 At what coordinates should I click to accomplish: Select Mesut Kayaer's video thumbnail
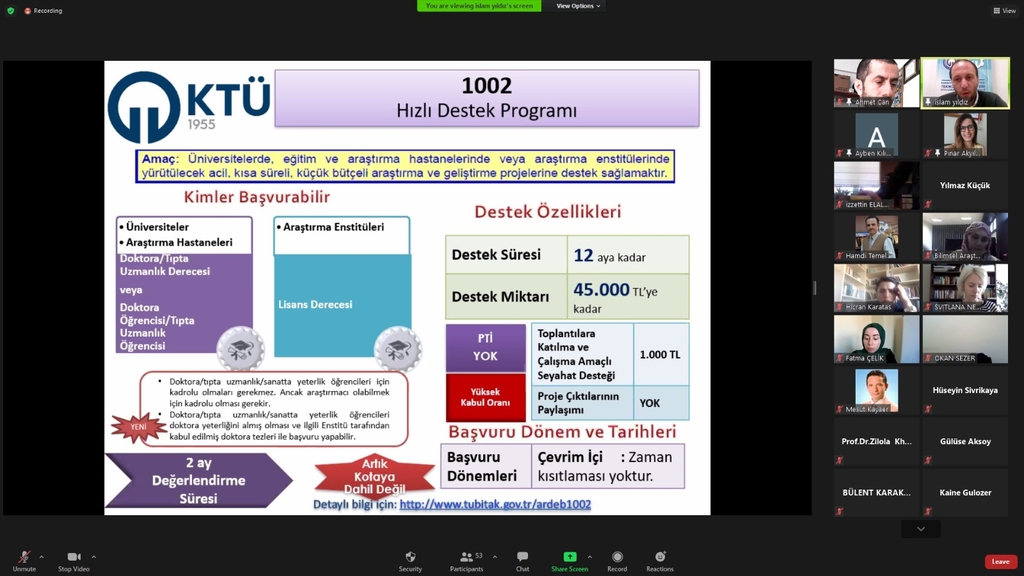(876, 391)
